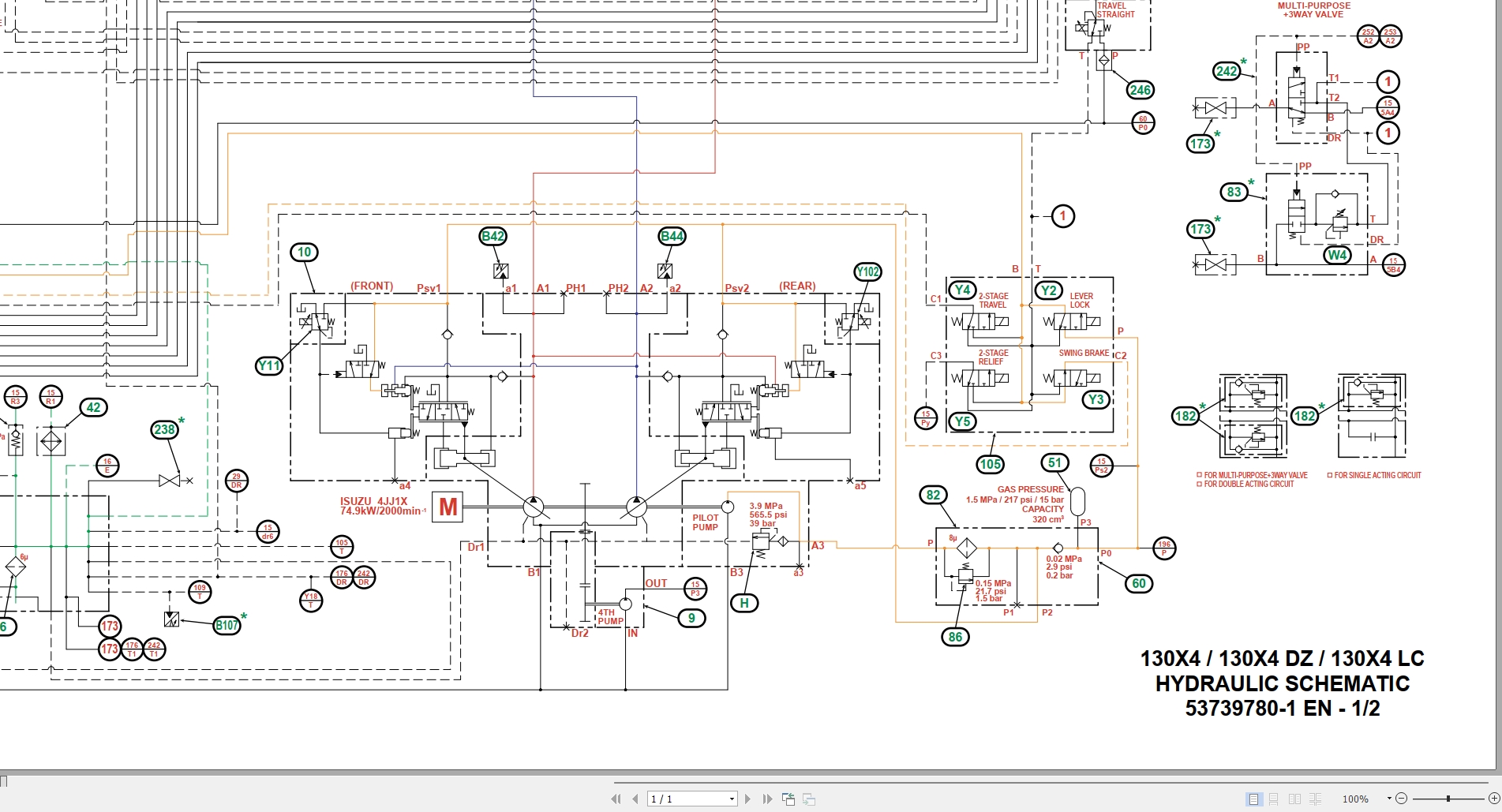This screenshot has width=1502, height=812.
Task: Click the next view history icon
Action: coord(807,799)
